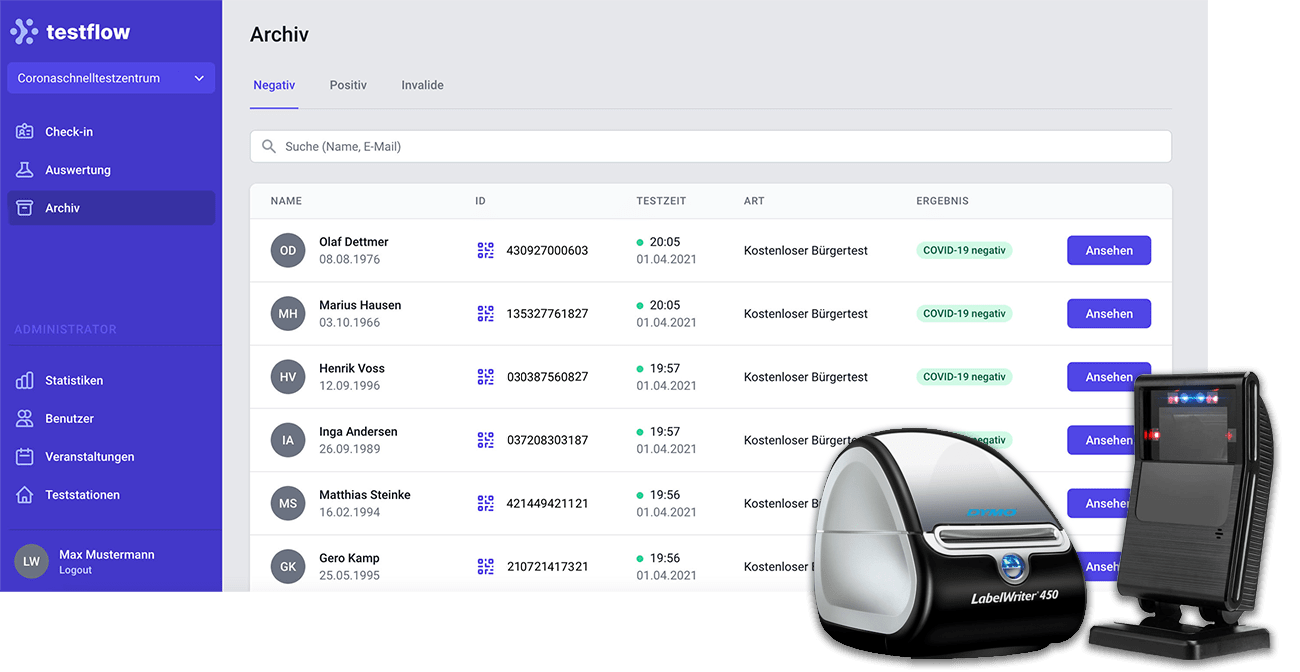This screenshot has height=672, width=1300.
Task: Open the Auswertung flask icon
Action: coord(25,170)
